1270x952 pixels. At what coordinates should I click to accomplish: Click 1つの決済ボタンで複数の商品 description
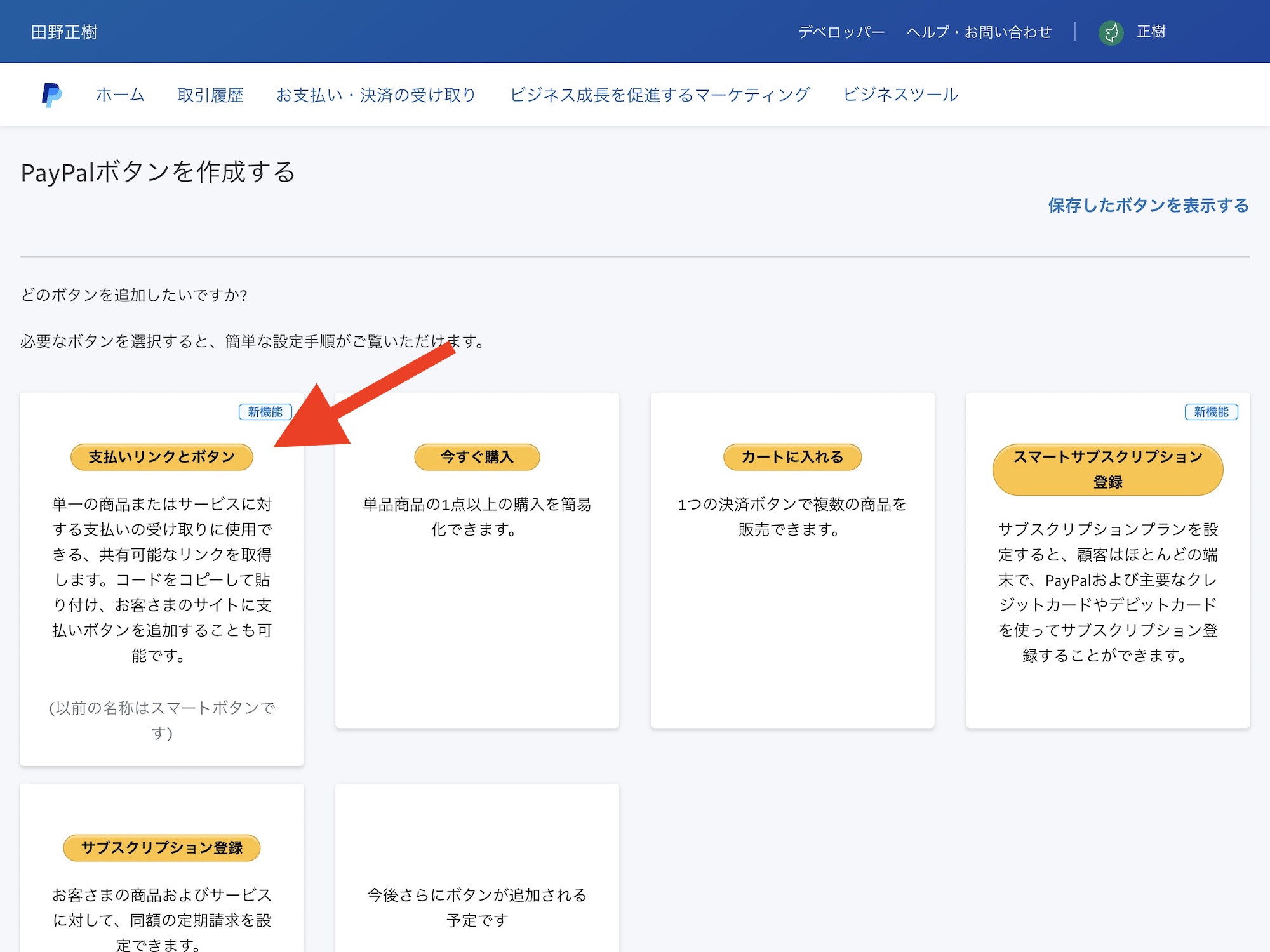tap(792, 517)
